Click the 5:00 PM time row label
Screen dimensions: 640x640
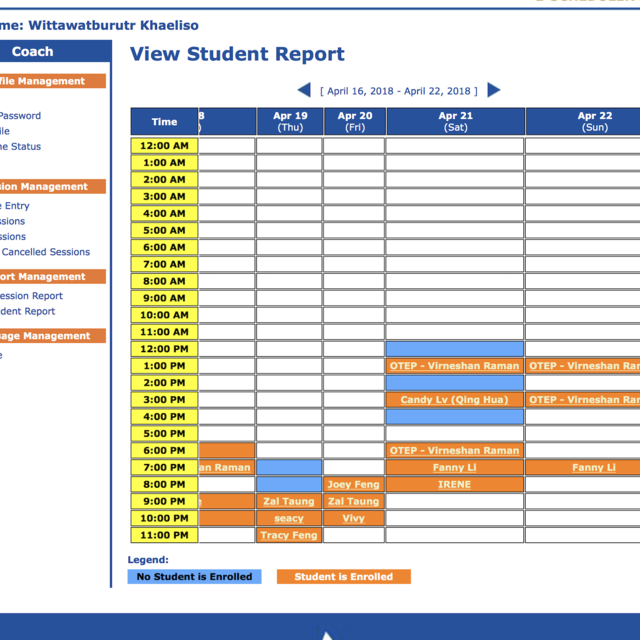(164, 433)
